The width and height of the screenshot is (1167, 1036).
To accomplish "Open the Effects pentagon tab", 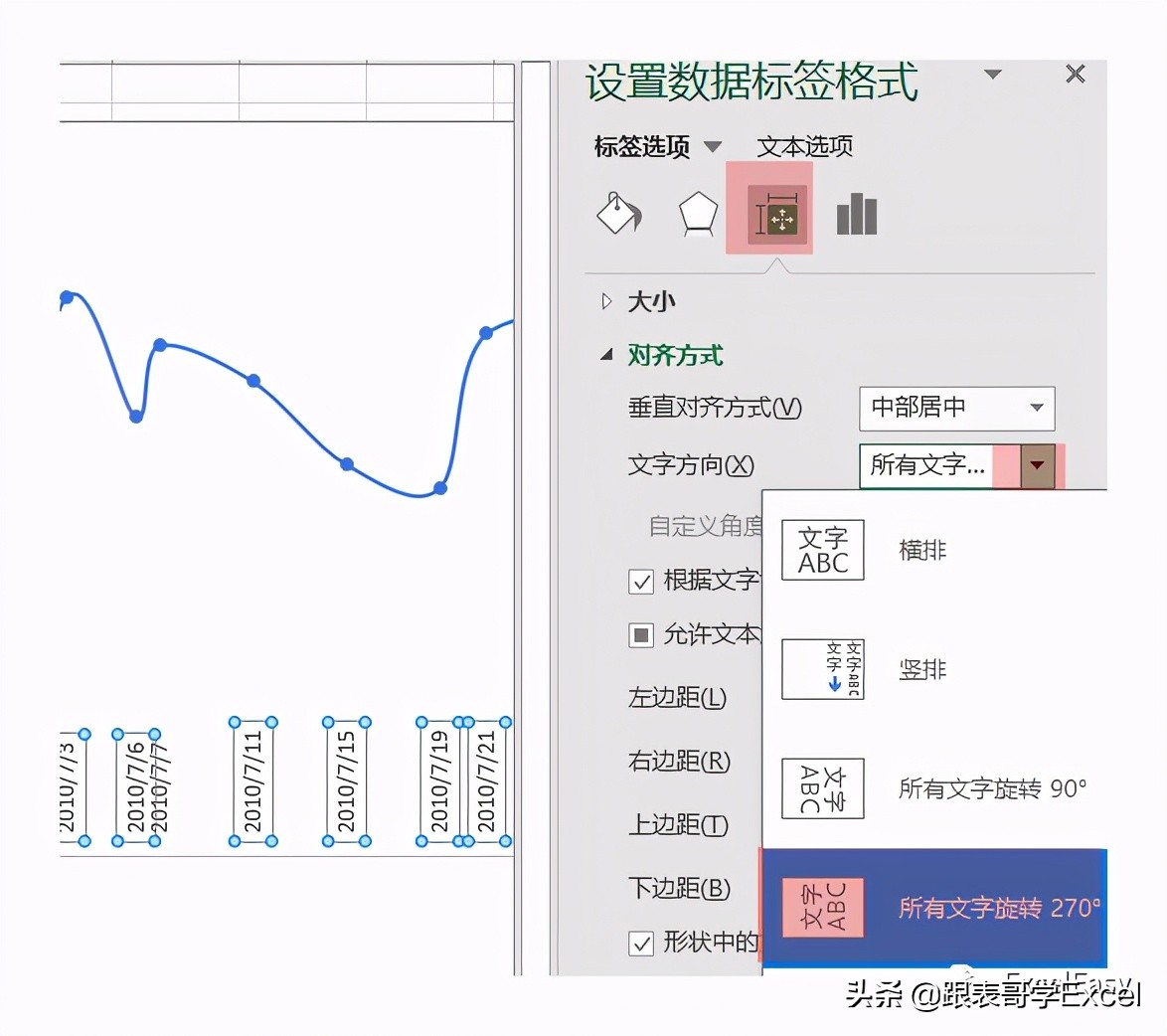I will [x=698, y=214].
